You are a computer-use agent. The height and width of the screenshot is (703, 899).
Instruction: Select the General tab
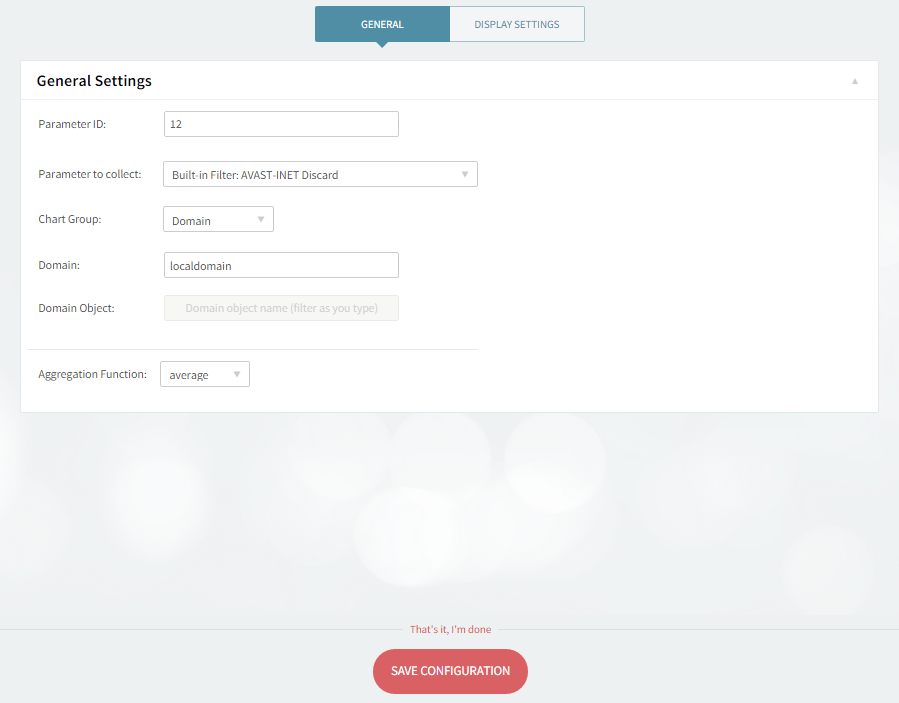[382, 24]
